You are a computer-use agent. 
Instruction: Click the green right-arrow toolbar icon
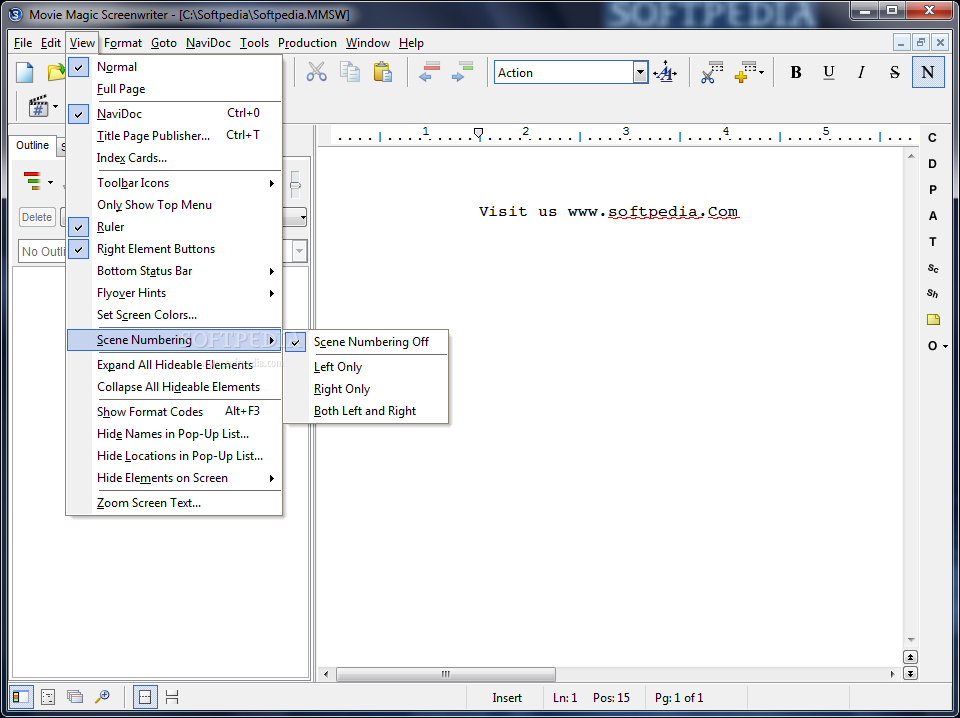pyautogui.click(x=462, y=72)
